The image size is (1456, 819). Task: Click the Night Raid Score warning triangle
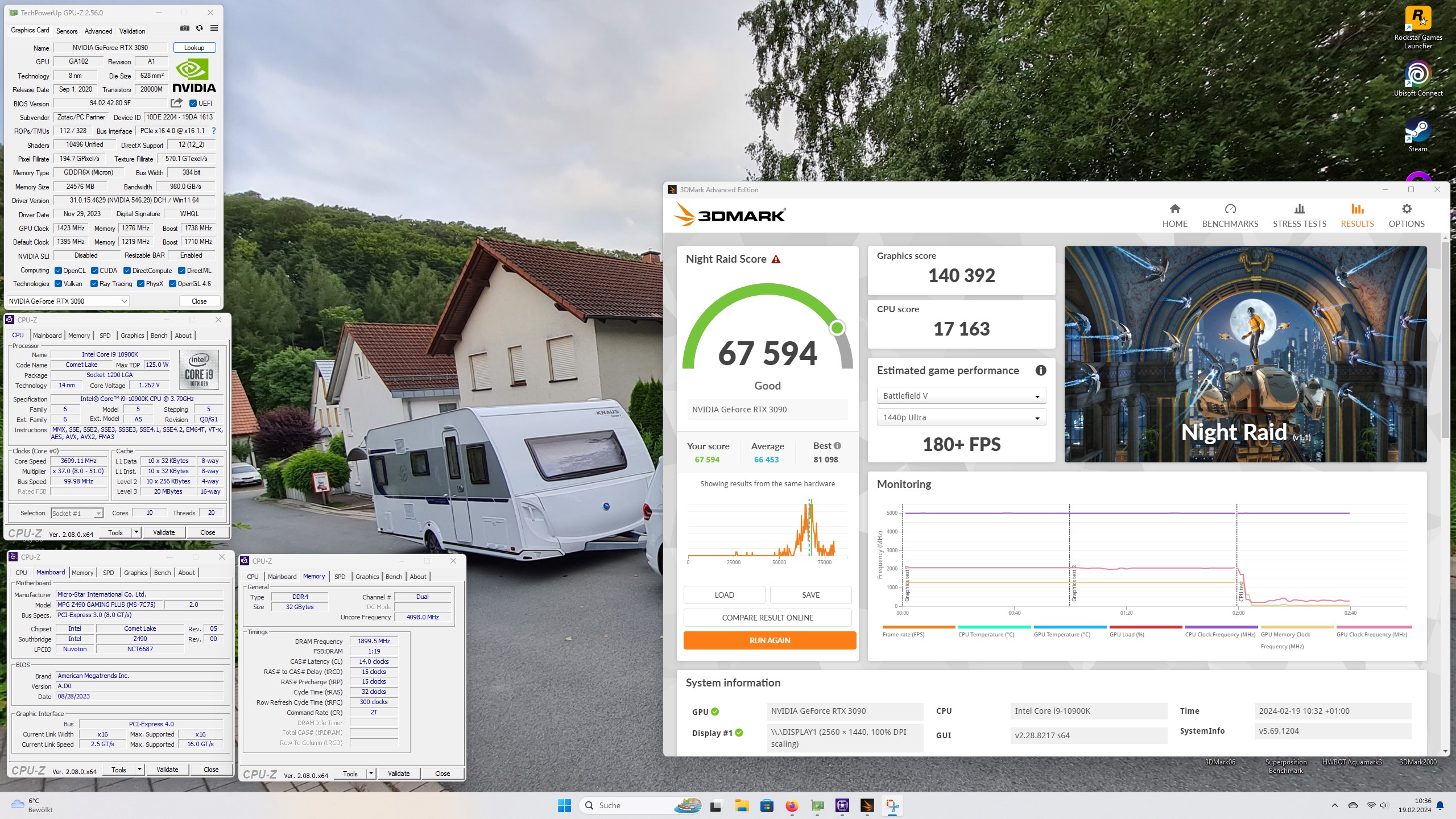point(776,259)
